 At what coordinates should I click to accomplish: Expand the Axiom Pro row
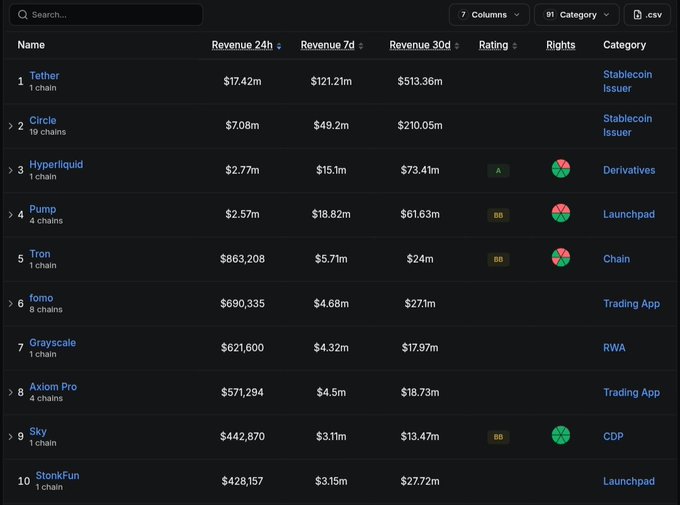(10, 393)
